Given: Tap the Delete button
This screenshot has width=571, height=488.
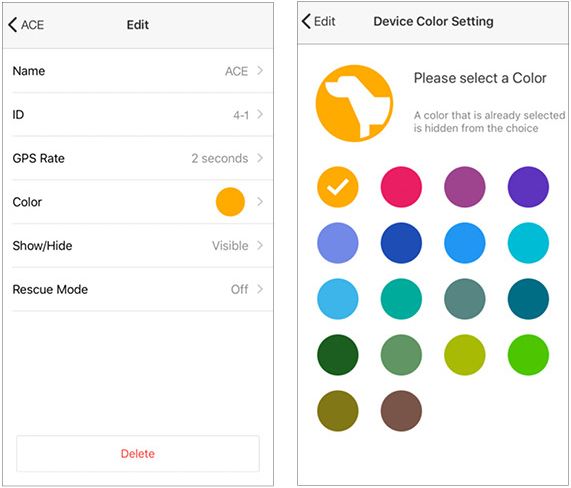Looking at the screenshot, I should click(138, 453).
